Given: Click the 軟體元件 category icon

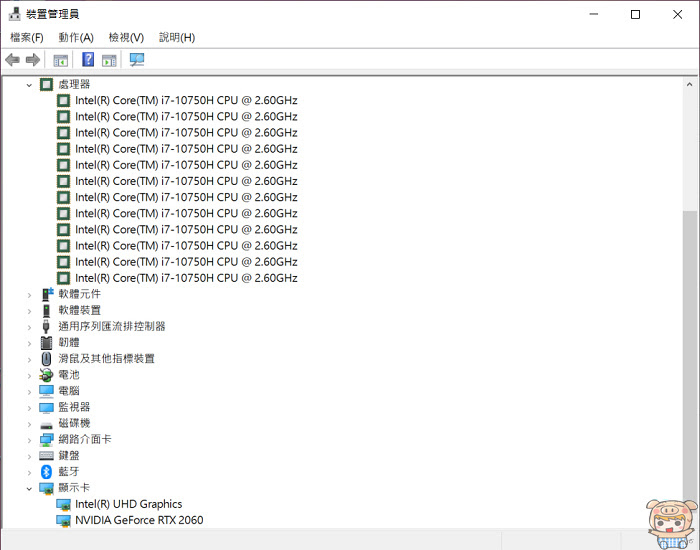Looking at the screenshot, I should (x=47, y=294).
